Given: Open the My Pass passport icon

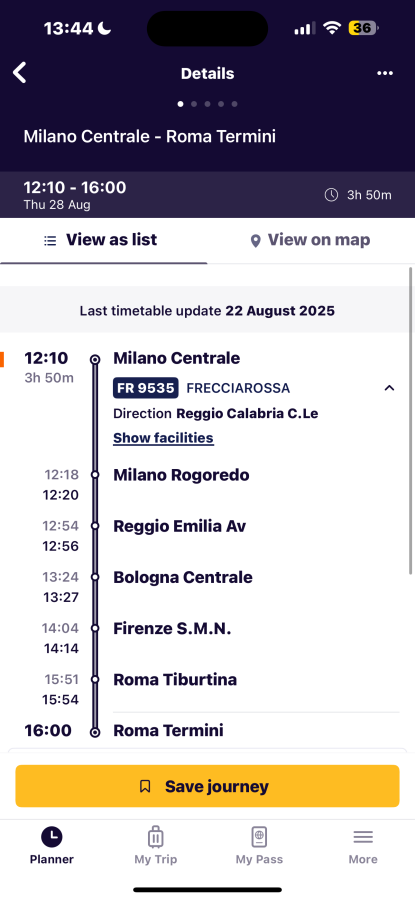Looking at the screenshot, I should pyautogui.click(x=259, y=837).
